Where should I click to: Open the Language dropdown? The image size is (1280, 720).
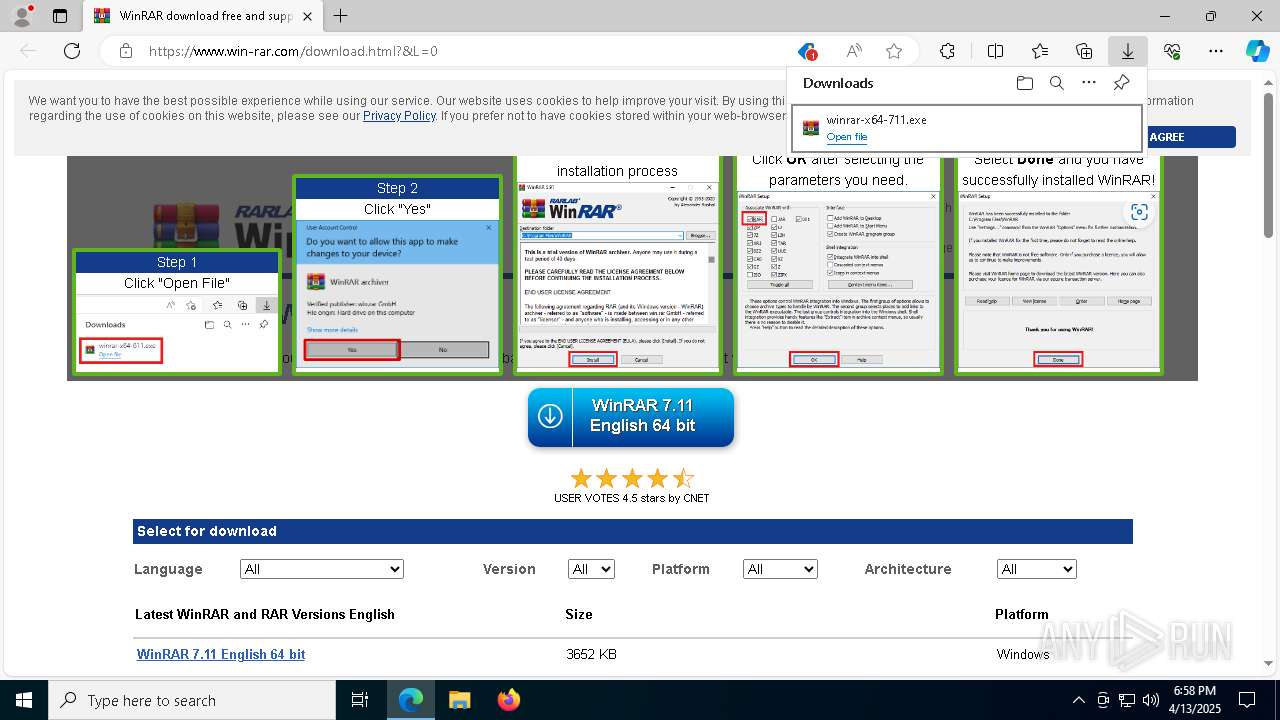[x=322, y=569]
